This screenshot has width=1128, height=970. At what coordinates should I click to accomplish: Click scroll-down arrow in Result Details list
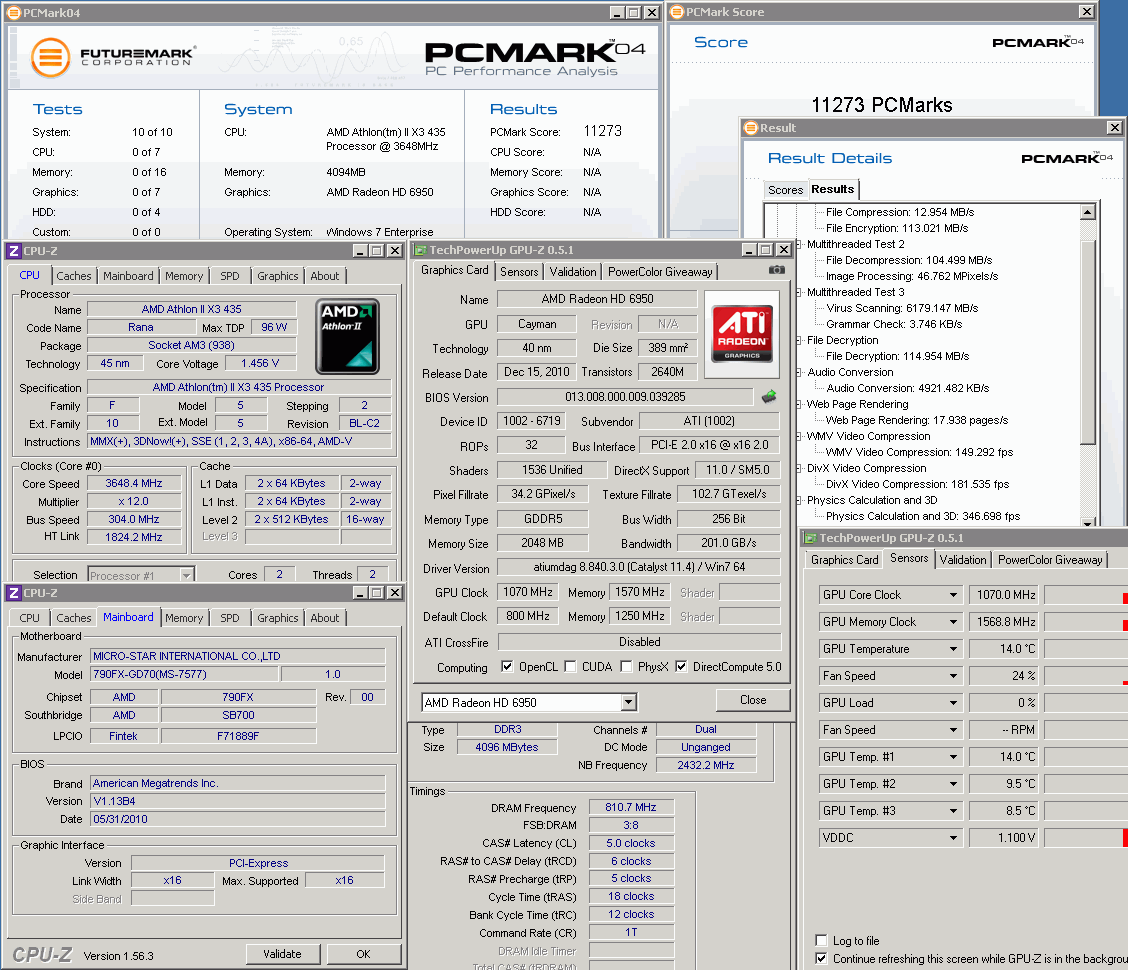1088,522
